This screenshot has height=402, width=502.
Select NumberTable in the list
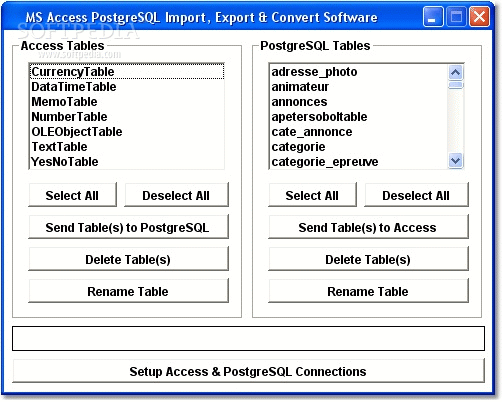127,117
